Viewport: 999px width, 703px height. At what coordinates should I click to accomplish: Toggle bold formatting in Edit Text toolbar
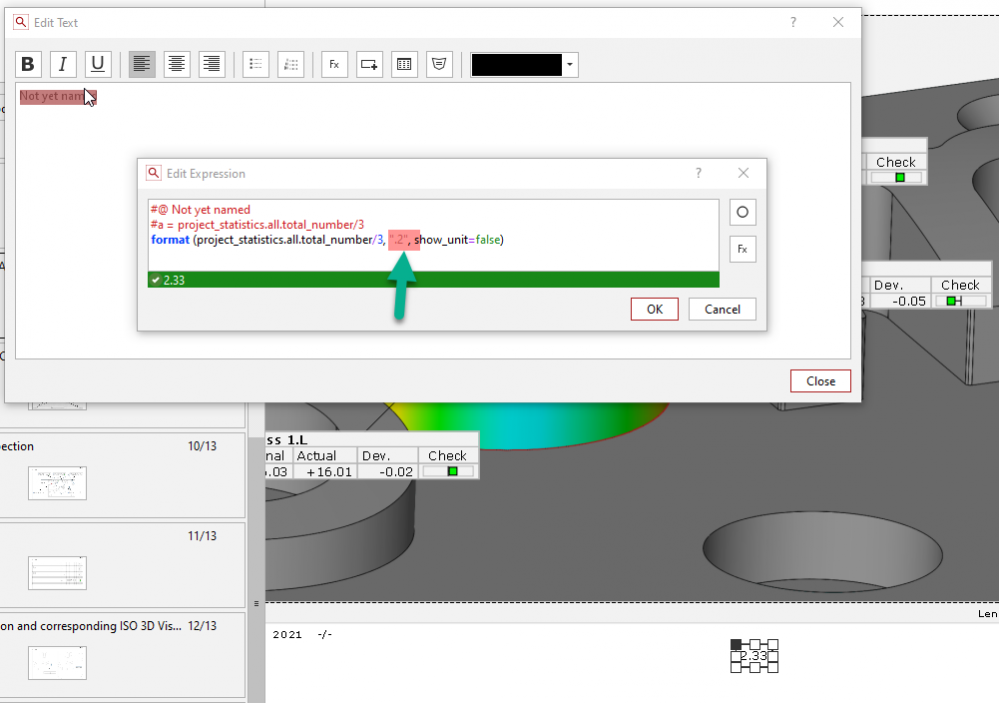pyautogui.click(x=28, y=65)
